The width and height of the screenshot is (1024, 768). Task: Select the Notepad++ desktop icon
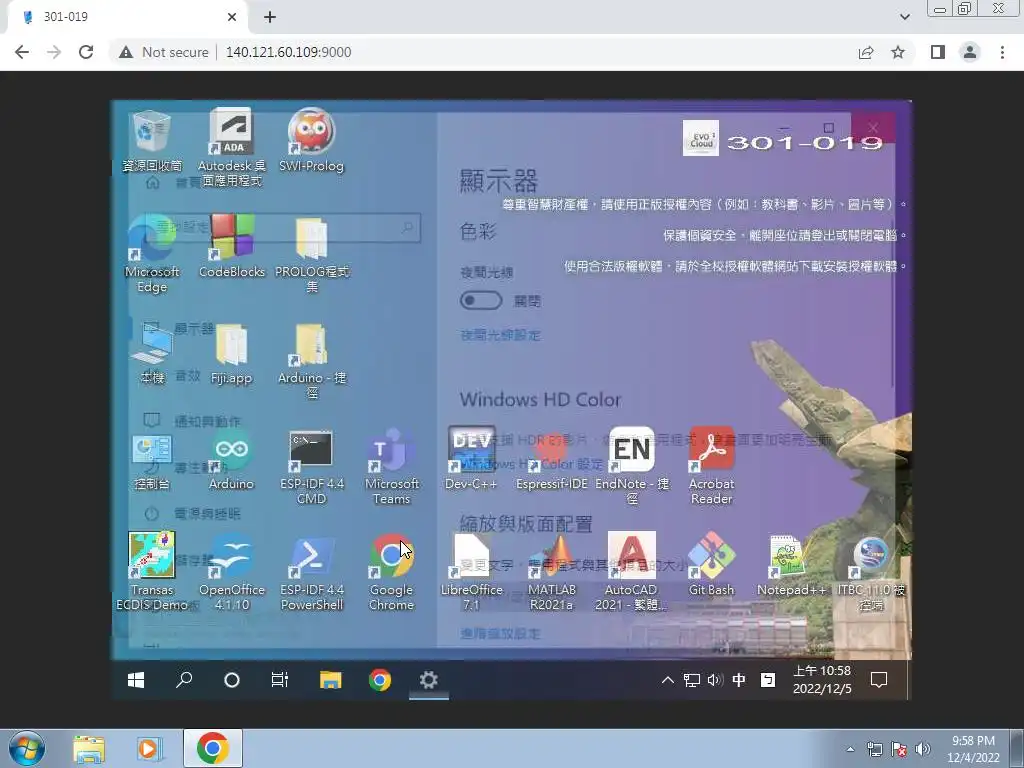coord(792,565)
